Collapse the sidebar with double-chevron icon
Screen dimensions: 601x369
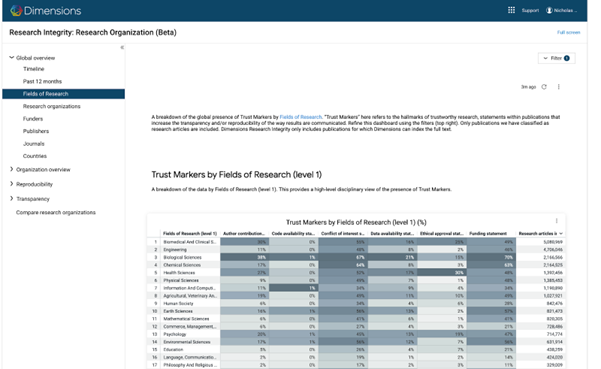(x=122, y=48)
